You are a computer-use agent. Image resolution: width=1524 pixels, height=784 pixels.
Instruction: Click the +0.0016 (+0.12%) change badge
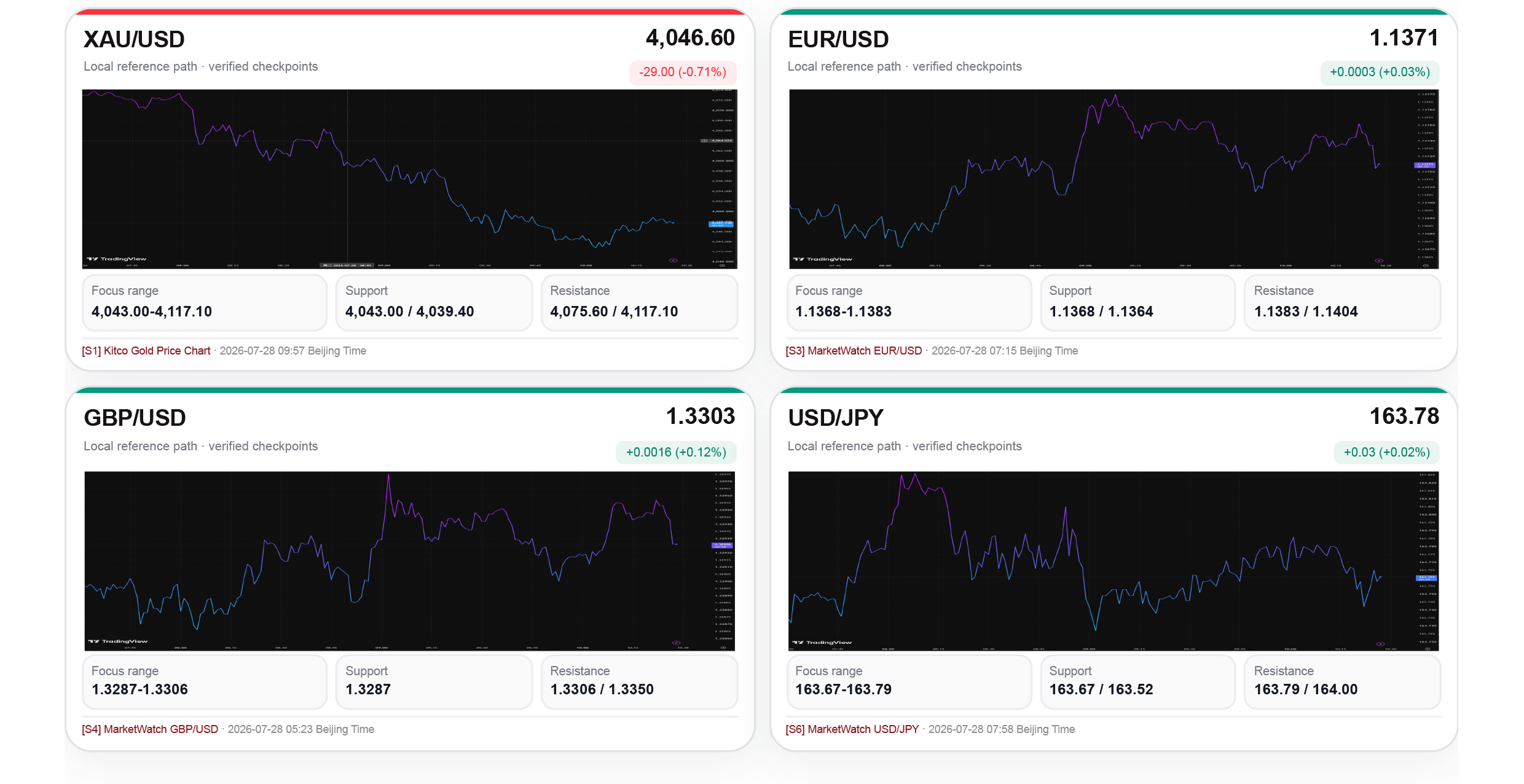(x=676, y=452)
